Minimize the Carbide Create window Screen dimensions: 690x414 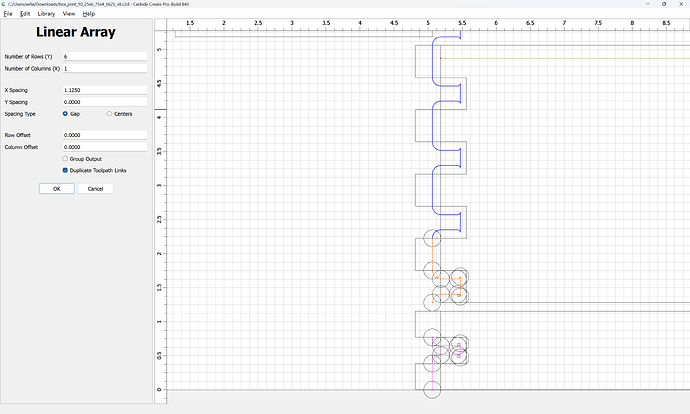(648, 4)
